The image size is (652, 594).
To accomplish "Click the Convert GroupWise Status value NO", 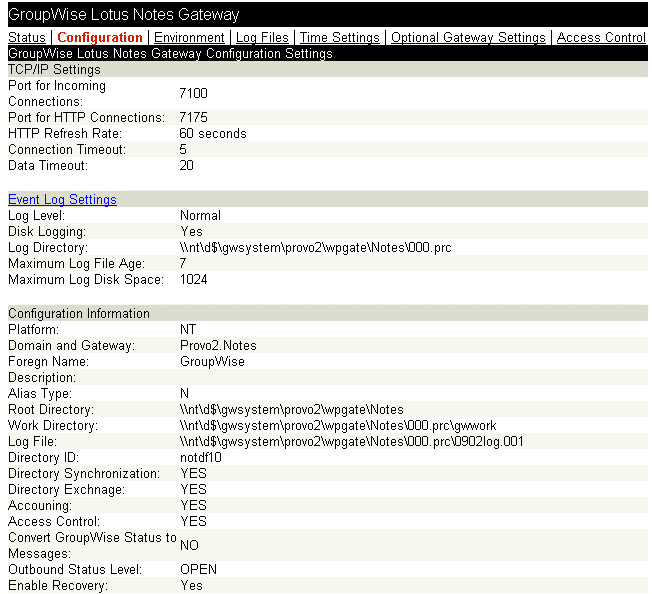I will [x=189, y=545].
